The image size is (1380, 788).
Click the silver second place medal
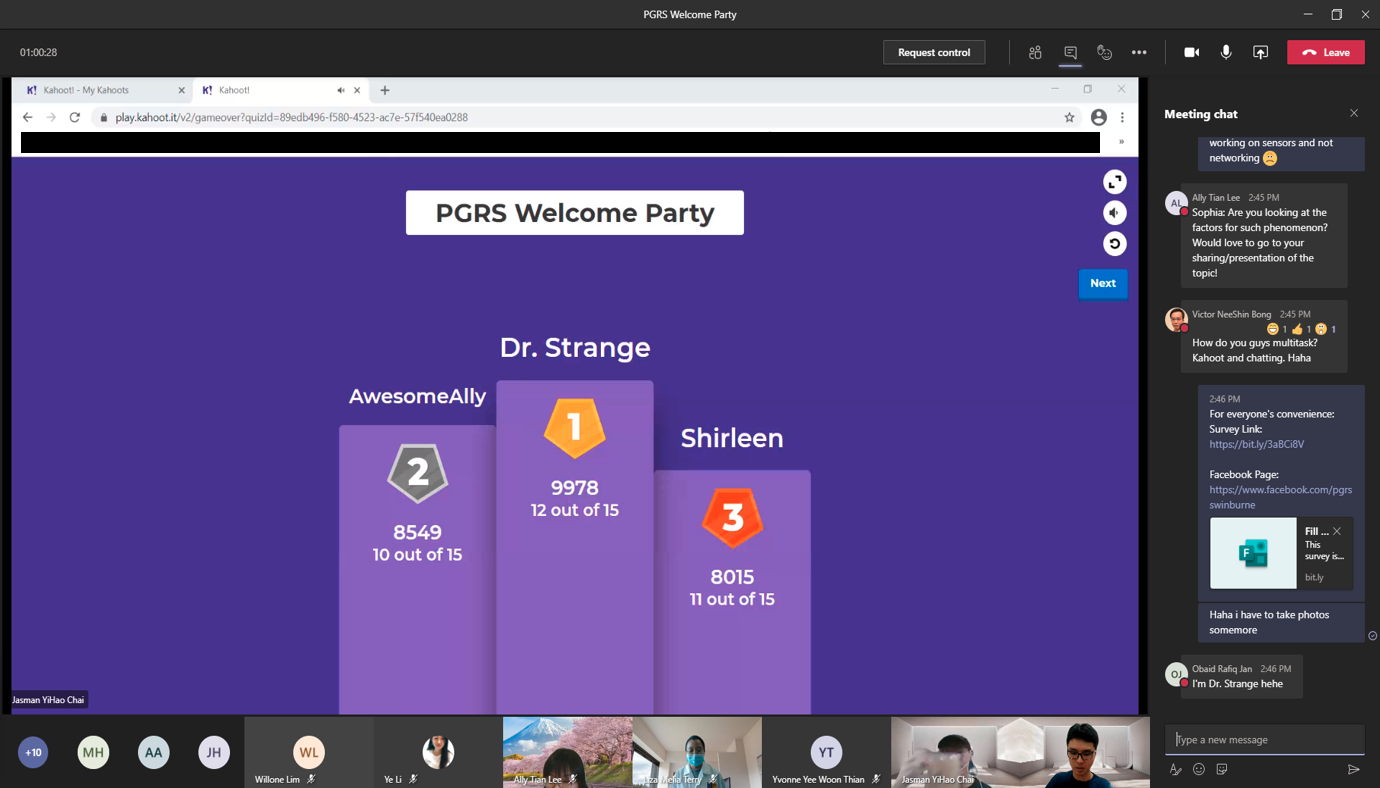coord(417,473)
